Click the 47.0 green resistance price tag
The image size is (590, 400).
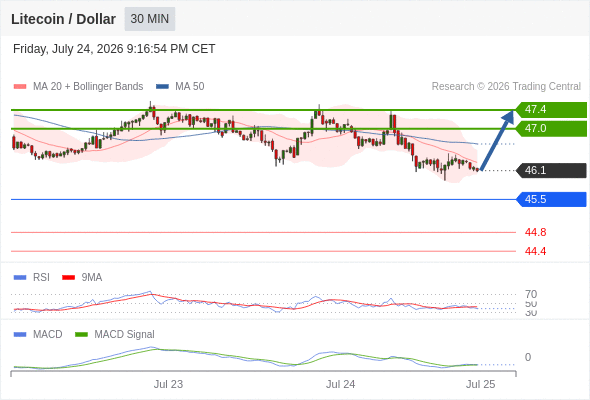551,129
